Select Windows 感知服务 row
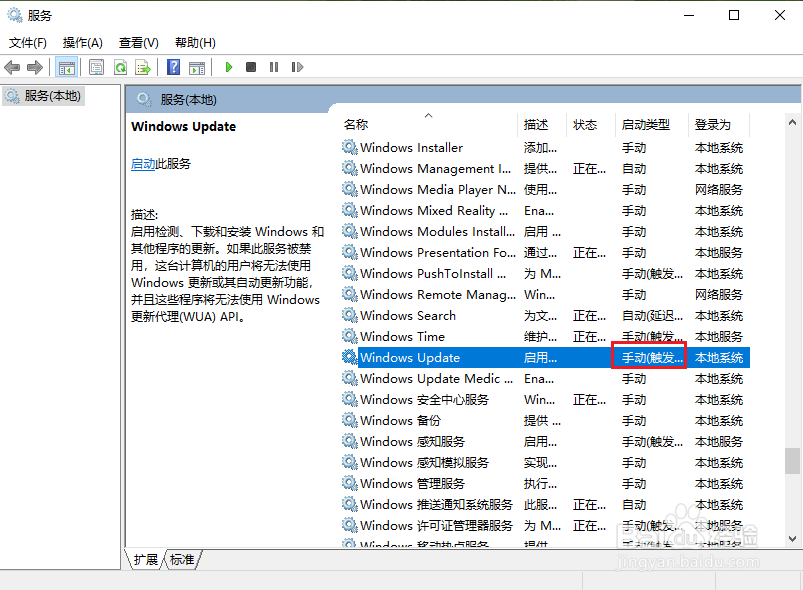This screenshot has width=803, height=590. pyautogui.click(x=545, y=441)
